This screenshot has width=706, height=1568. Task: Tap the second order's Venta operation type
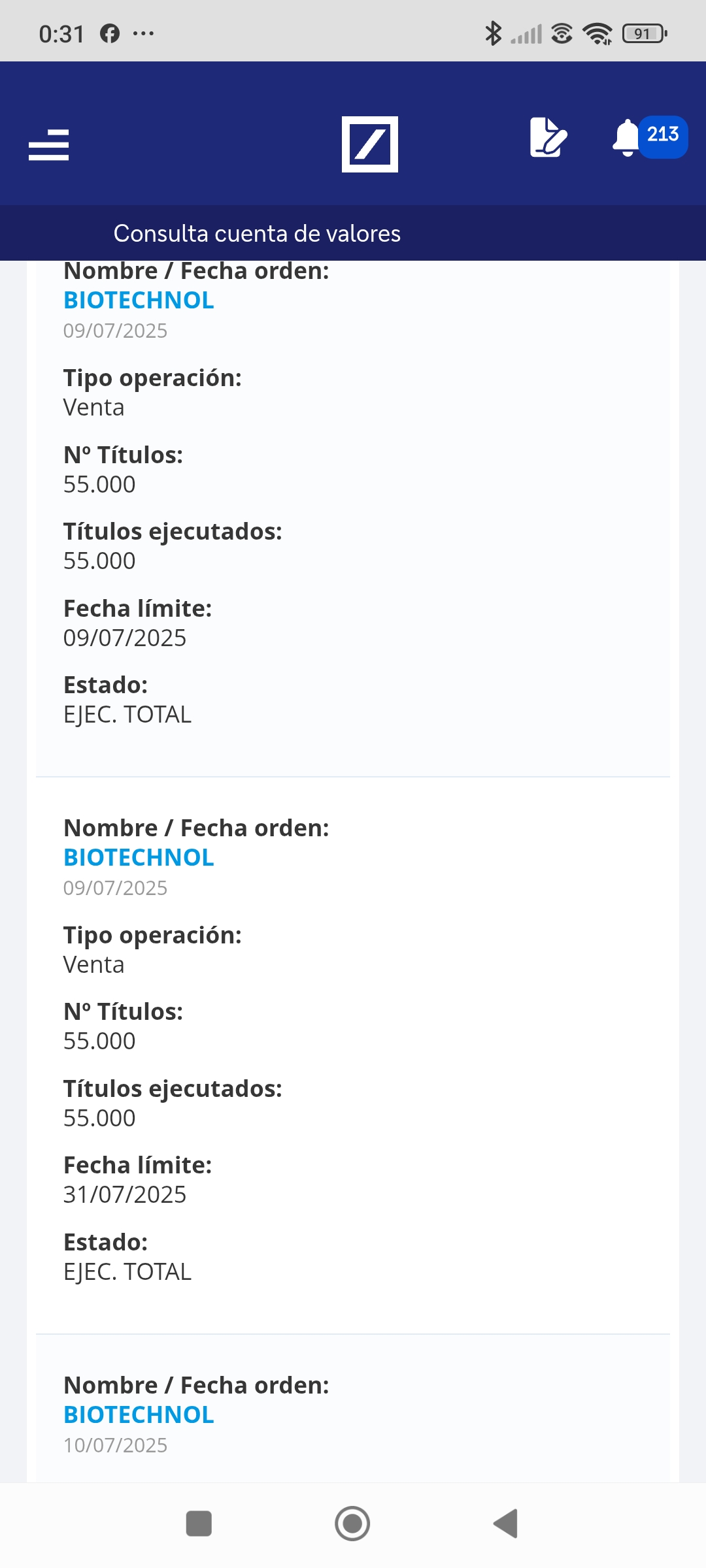click(93, 964)
